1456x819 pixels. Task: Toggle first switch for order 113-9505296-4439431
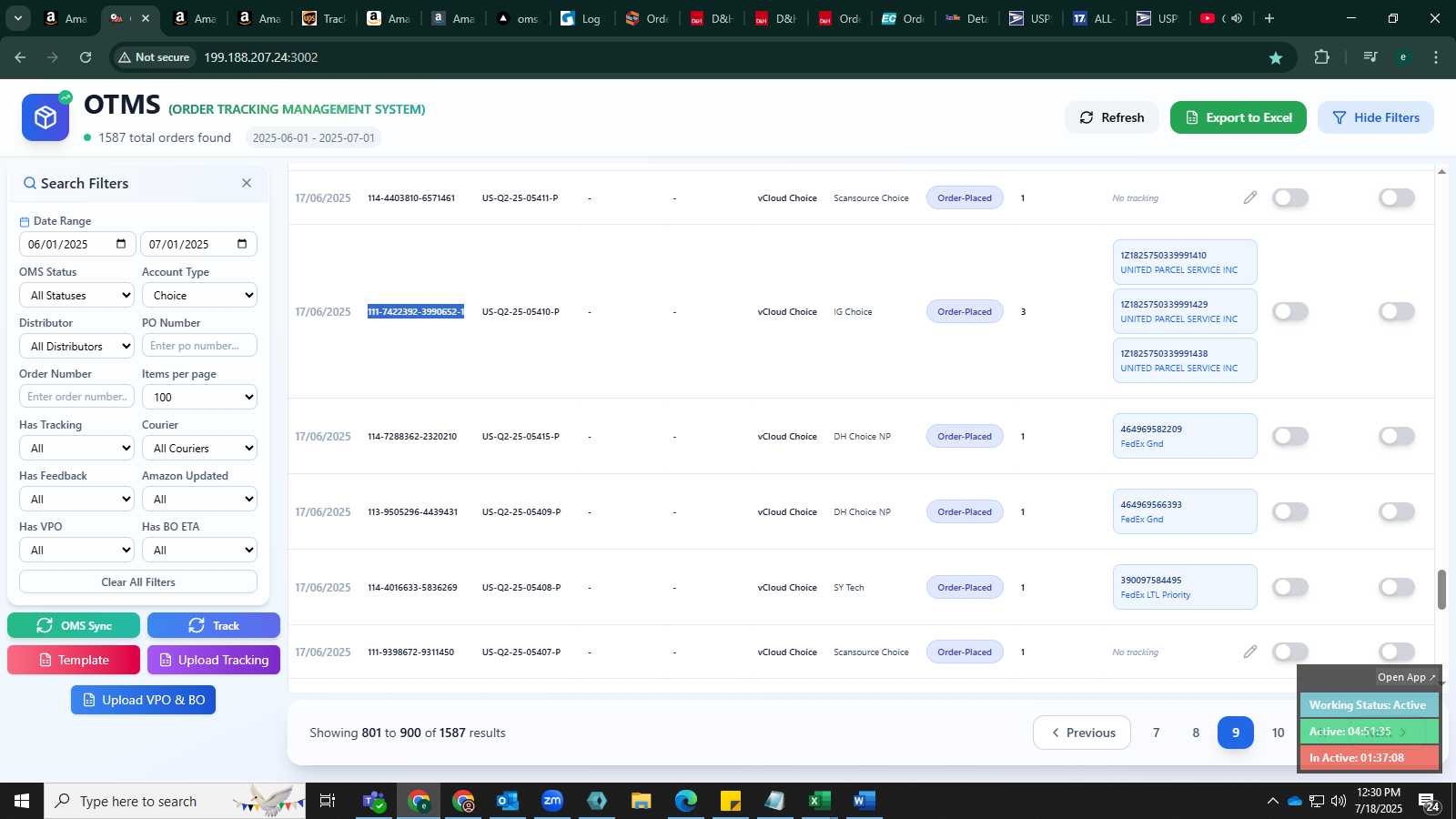point(1290,511)
